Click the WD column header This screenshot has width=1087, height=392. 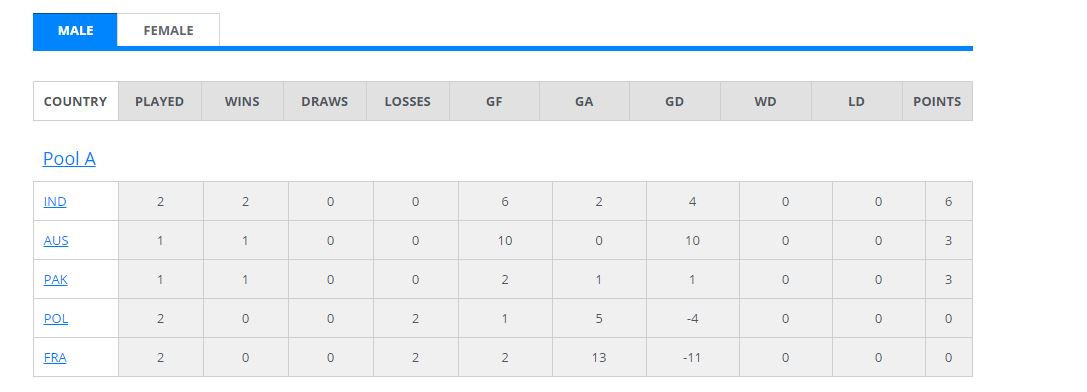765,101
